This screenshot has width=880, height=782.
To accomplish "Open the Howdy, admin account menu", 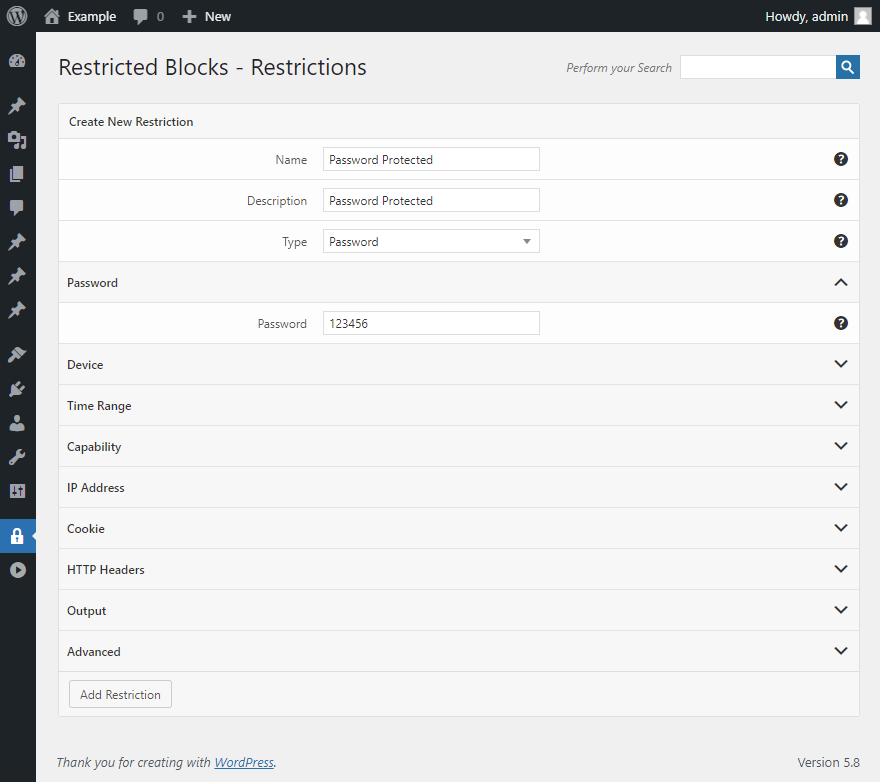I will [818, 16].
